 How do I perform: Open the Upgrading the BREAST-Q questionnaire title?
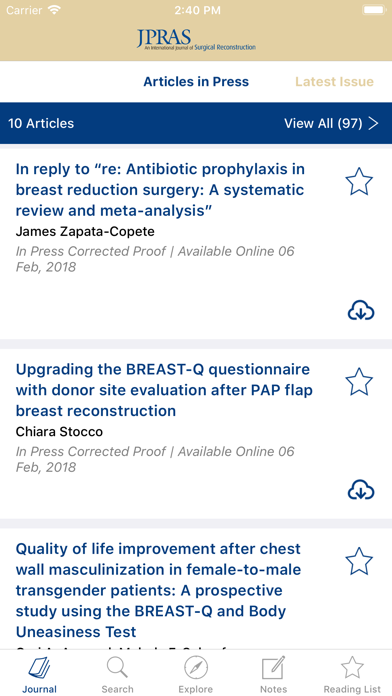click(164, 390)
